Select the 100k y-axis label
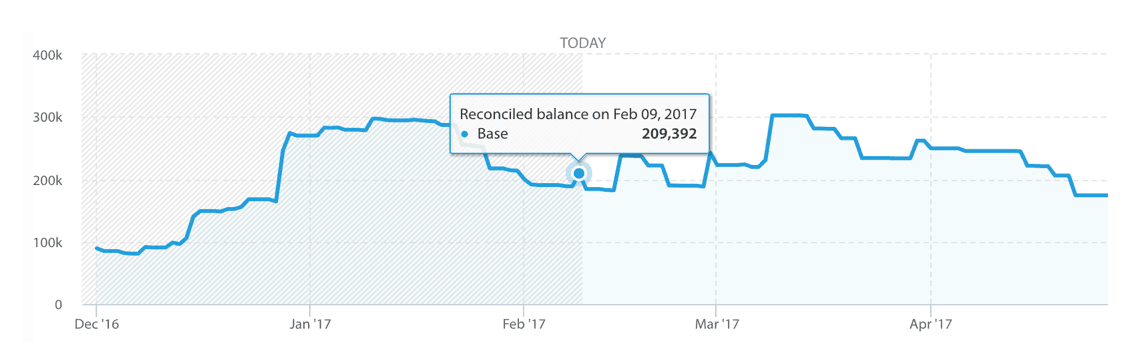 click(x=47, y=242)
